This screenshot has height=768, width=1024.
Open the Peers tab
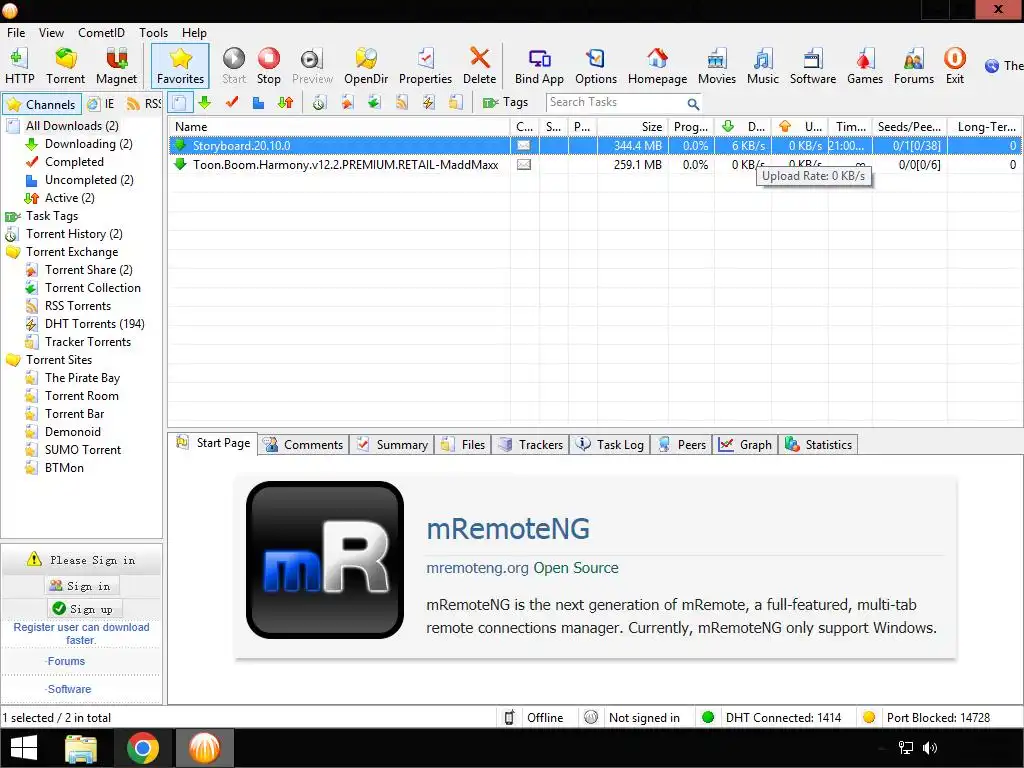(x=682, y=445)
